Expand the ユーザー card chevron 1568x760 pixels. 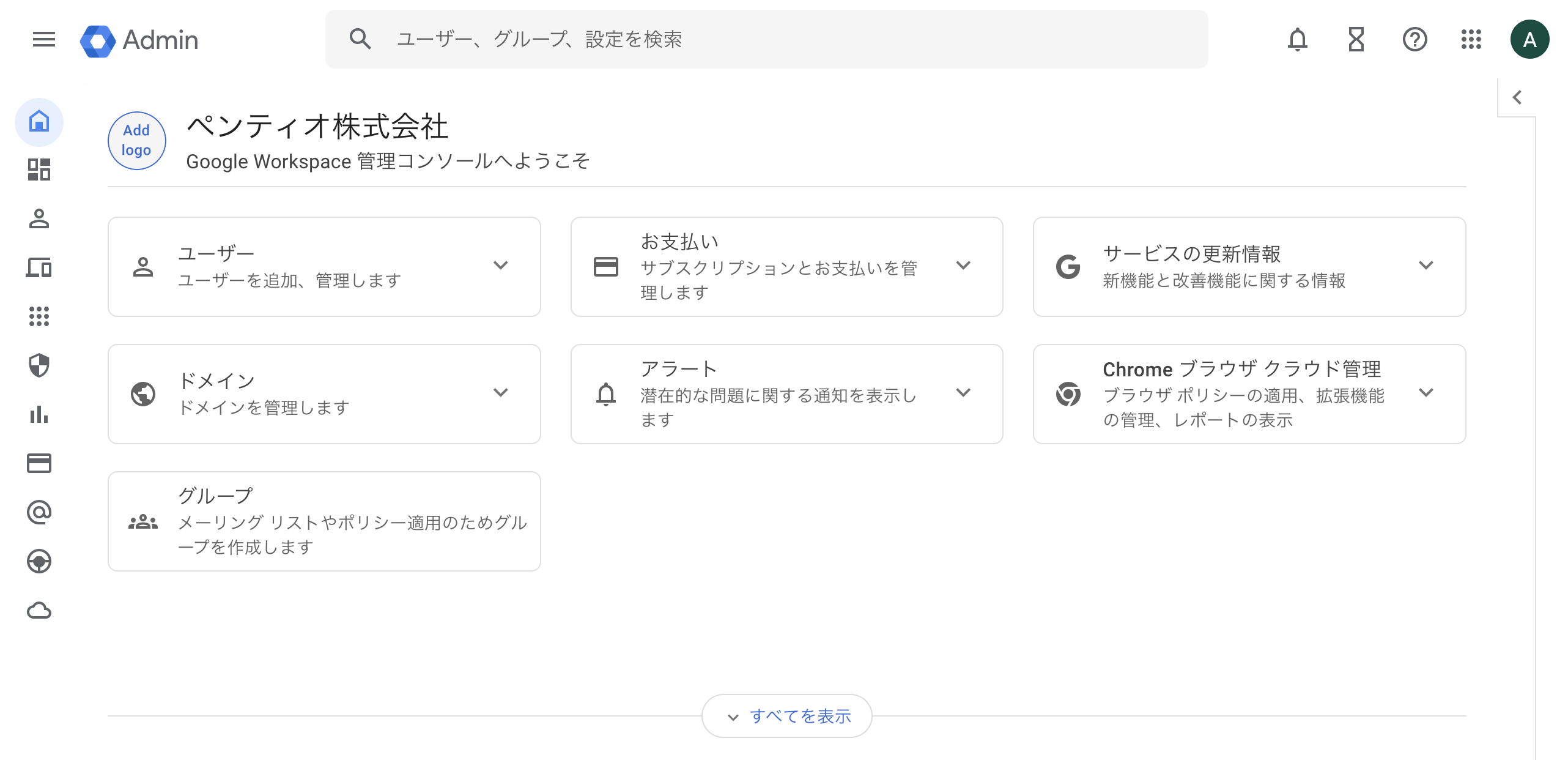501,265
